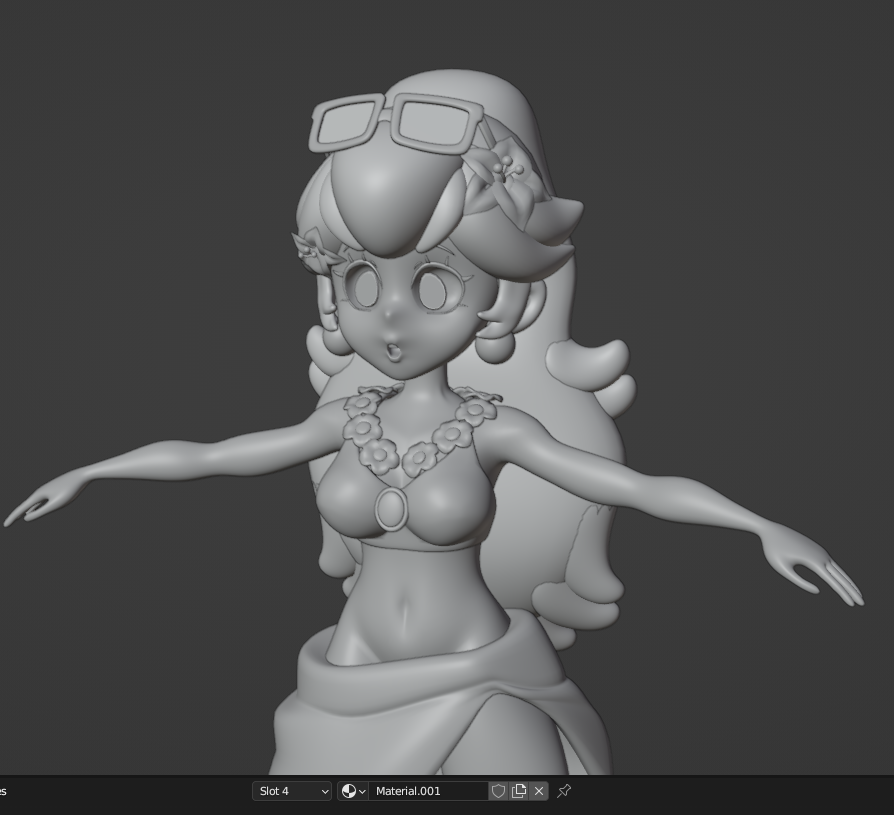The image size is (894, 815).
Task: Toggle the pin icon in the header
Action: 564,791
